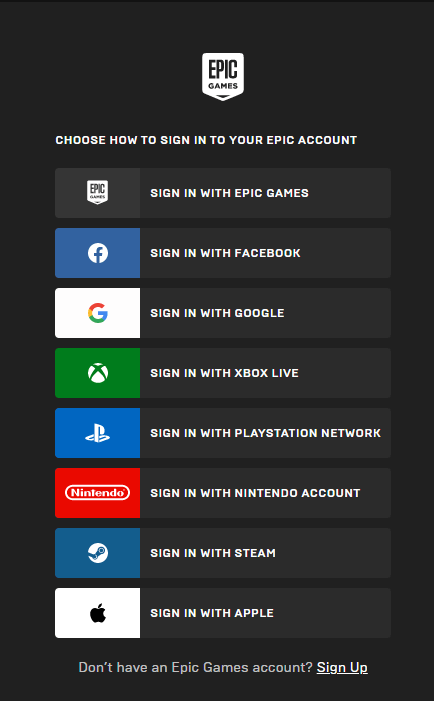Click the black Apple logo icon
This screenshot has width=434, height=701.
[97, 613]
